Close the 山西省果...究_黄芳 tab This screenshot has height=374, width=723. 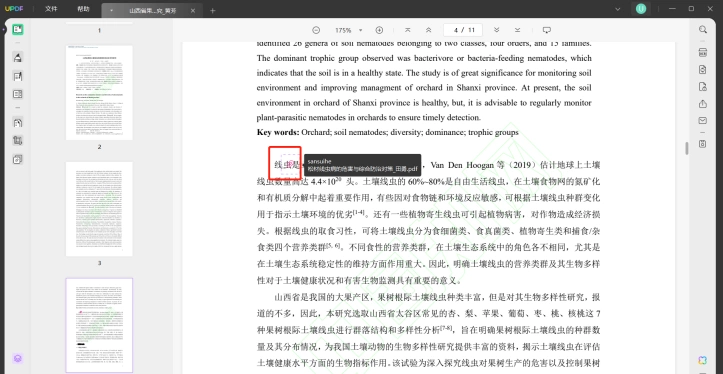coord(193,11)
